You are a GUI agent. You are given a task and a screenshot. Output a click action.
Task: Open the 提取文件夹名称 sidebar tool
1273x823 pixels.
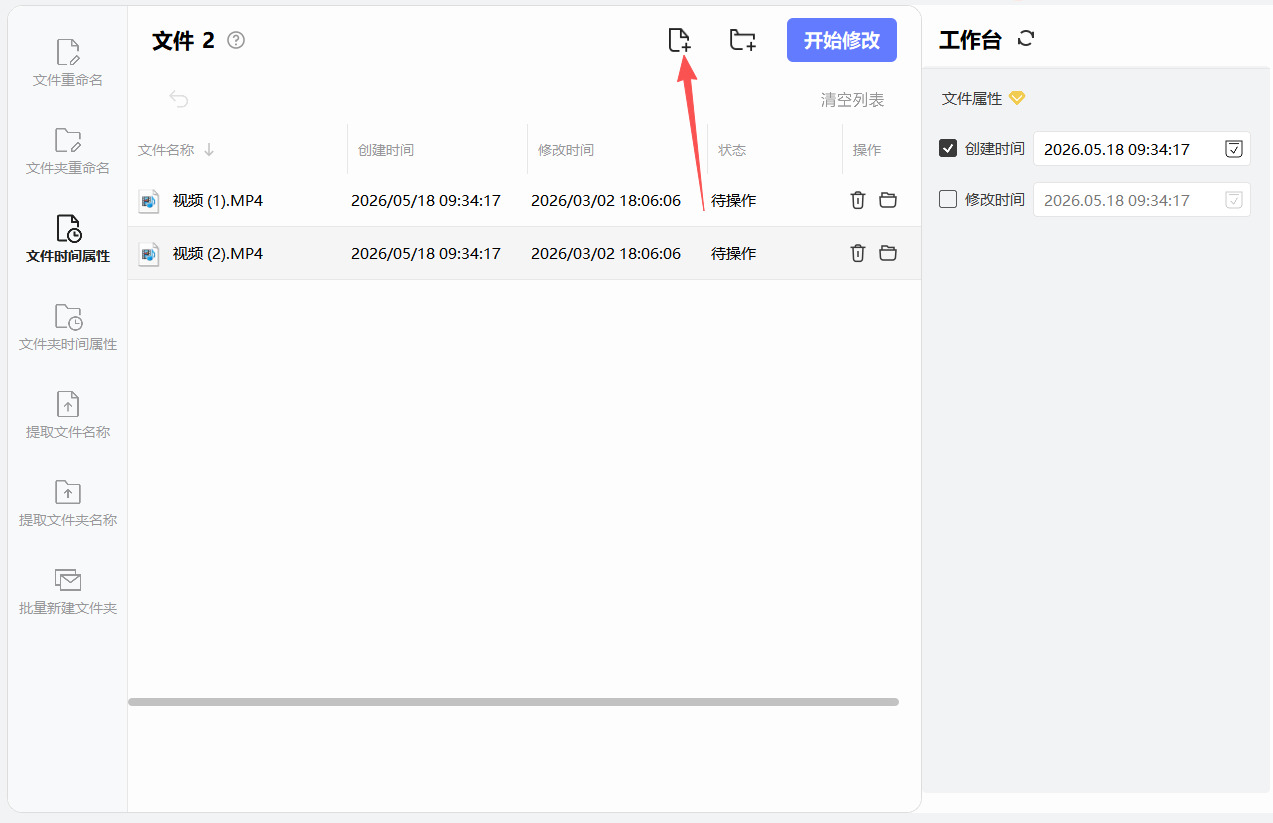coord(68,502)
